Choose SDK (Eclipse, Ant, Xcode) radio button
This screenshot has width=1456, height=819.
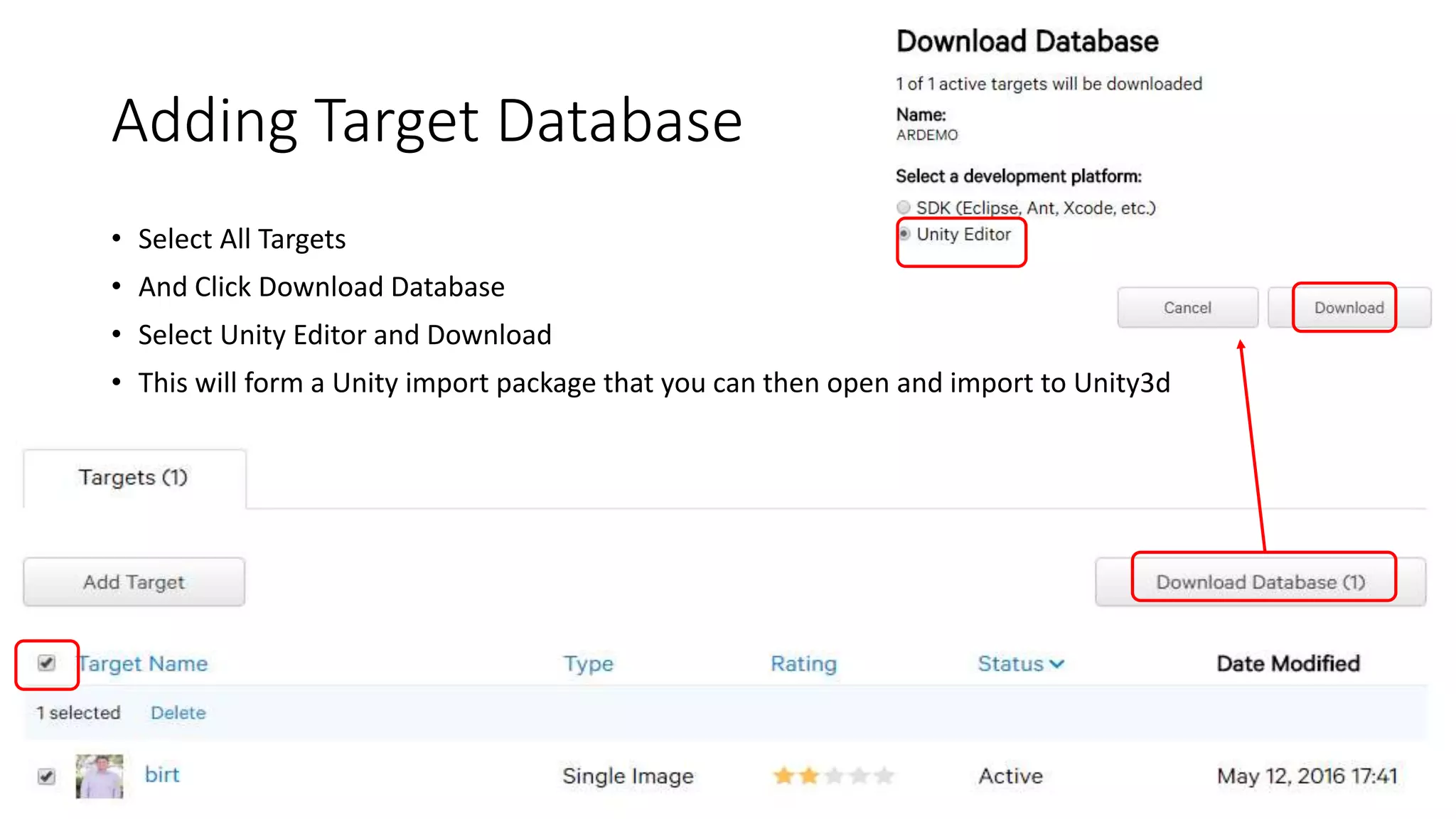pos(904,208)
